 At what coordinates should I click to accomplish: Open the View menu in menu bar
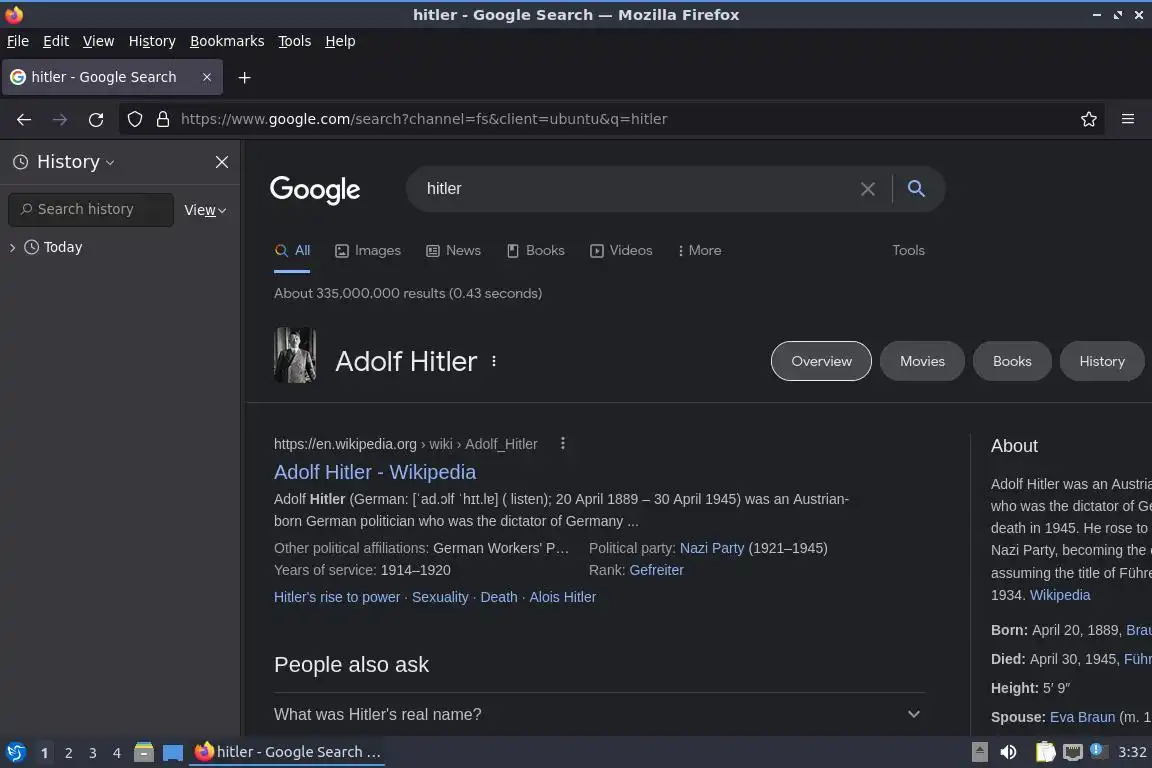[98, 41]
